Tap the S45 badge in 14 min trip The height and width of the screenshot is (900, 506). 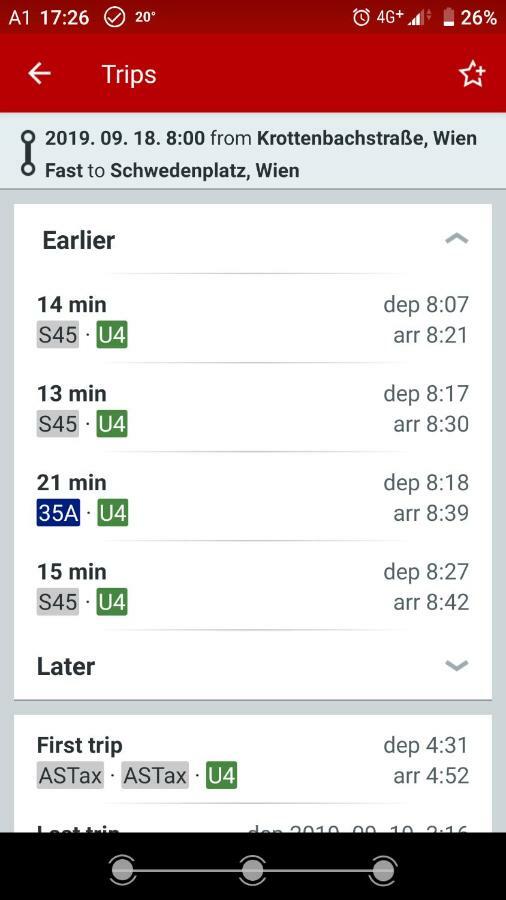[x=58, y=335]
